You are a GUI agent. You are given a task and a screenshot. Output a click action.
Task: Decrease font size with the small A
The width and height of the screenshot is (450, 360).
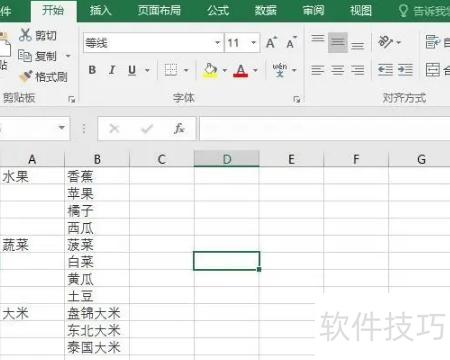(291, 43)
